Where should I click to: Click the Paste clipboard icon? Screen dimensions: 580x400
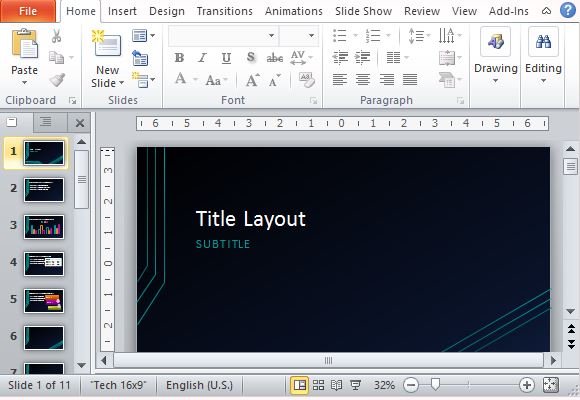tap(24, 44)
